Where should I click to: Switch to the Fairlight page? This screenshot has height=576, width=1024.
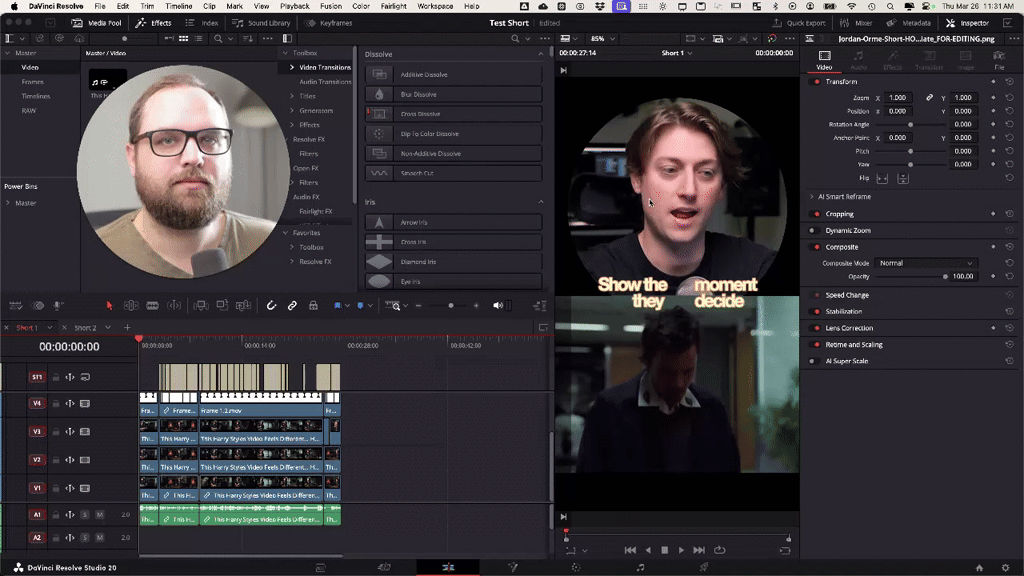(x=640, y=567)
